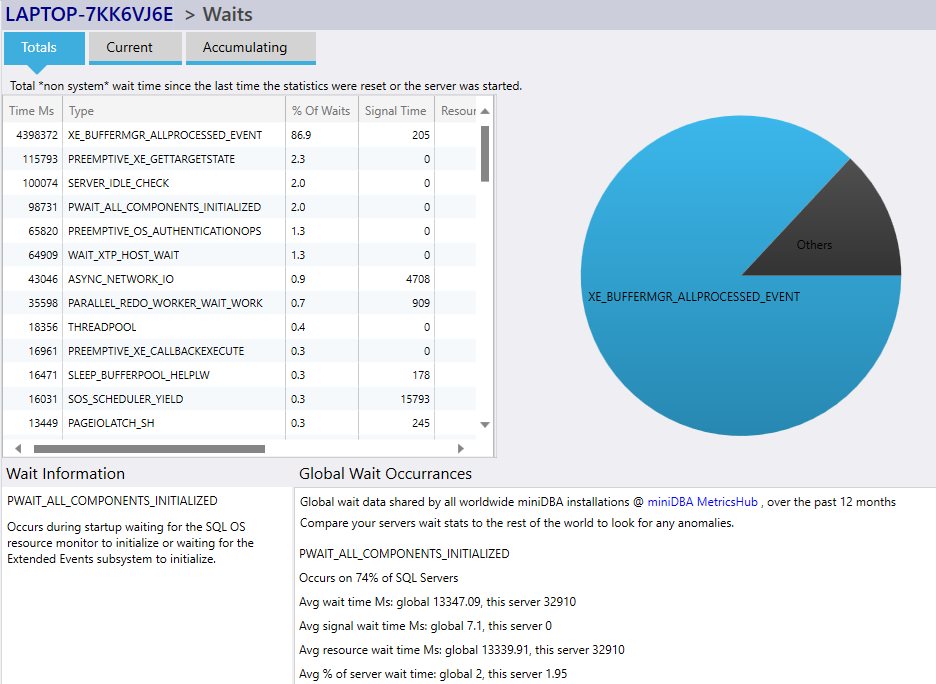Image resolution: width=936 pixels, height=684 pixels.
Task: Select the SLEEP_BUFFERPOOL_HELPLW row
Action: (x=240, y=375)
